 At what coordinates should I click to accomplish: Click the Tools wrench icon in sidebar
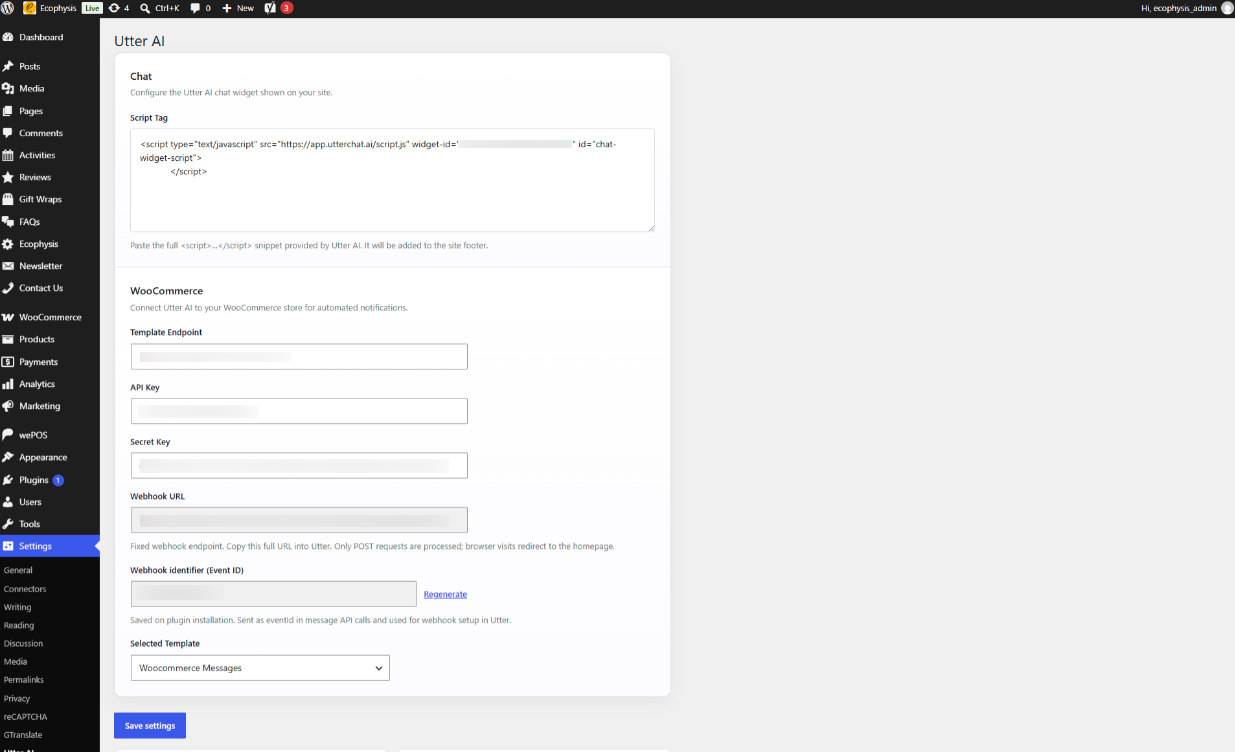(x=9, y=524)
